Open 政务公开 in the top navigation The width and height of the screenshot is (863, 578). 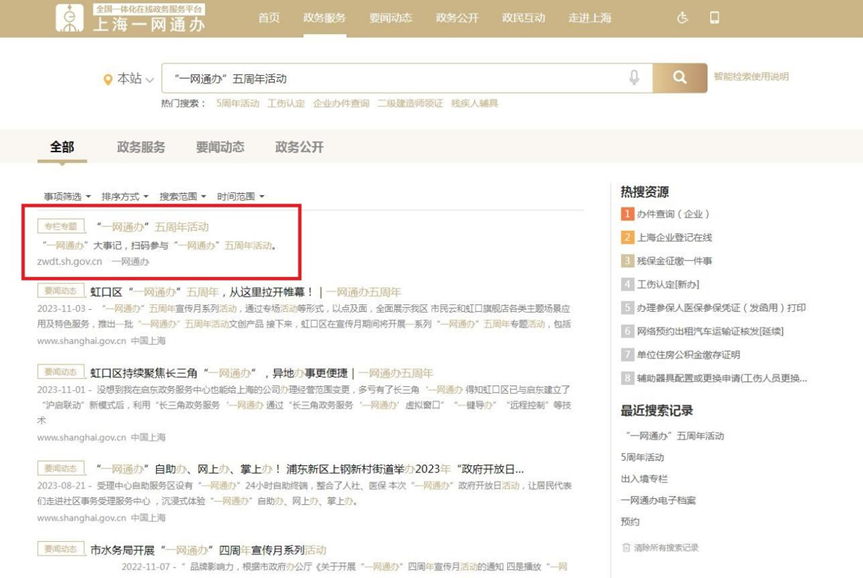tap(457, 18)
